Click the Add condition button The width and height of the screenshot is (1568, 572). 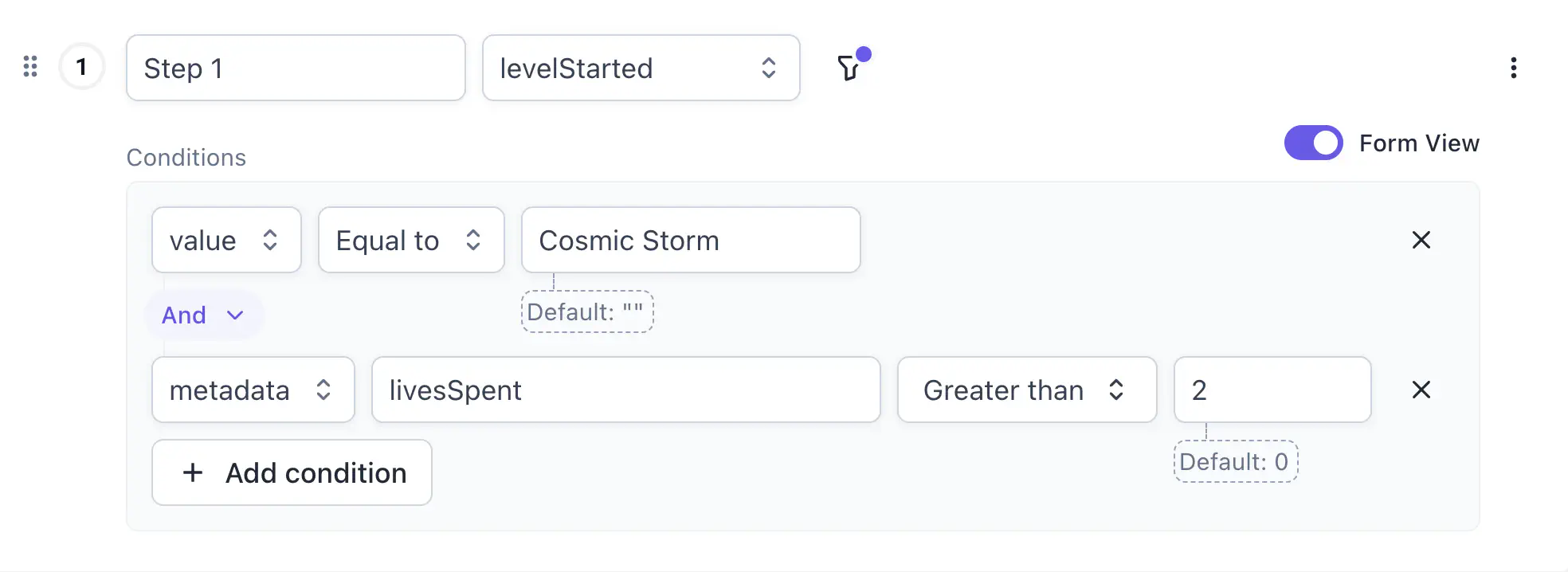[291, 472]
